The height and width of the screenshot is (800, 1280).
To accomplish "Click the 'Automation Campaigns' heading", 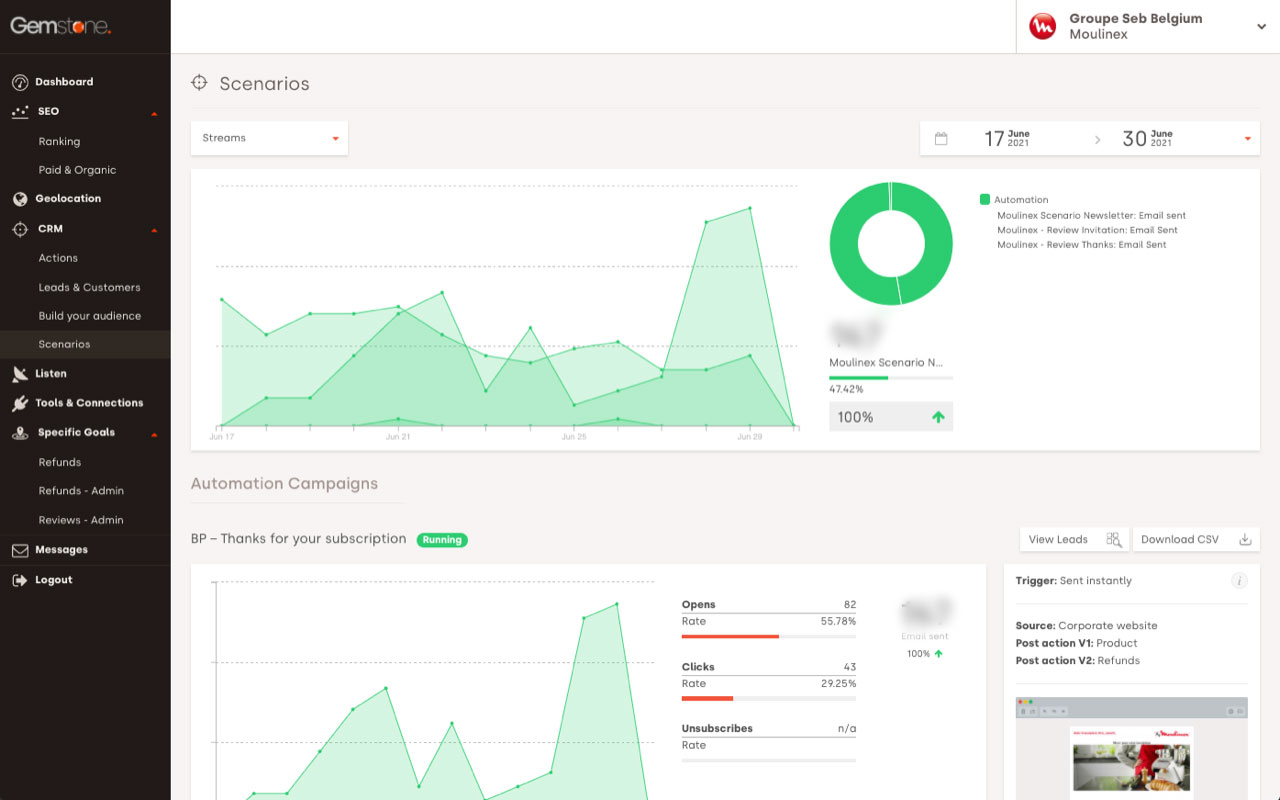I will 284,484.
